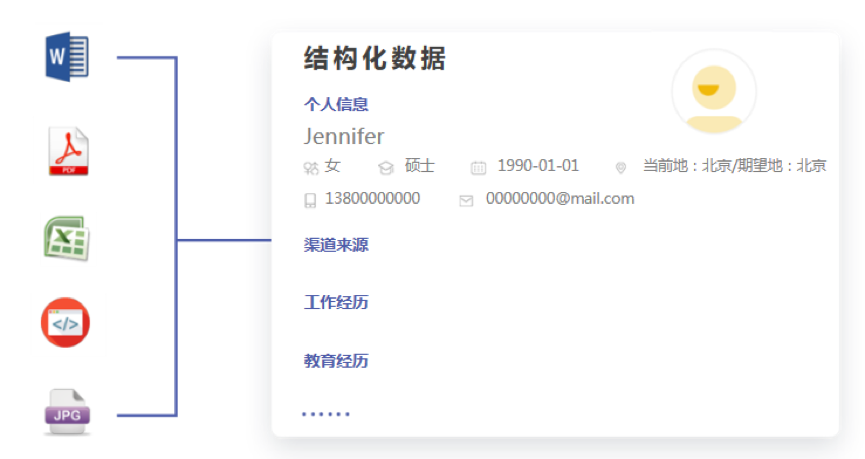This screenshot has height=459, width=865.
Task: Click the red HTML code icon
Action: tap(65, 323)
